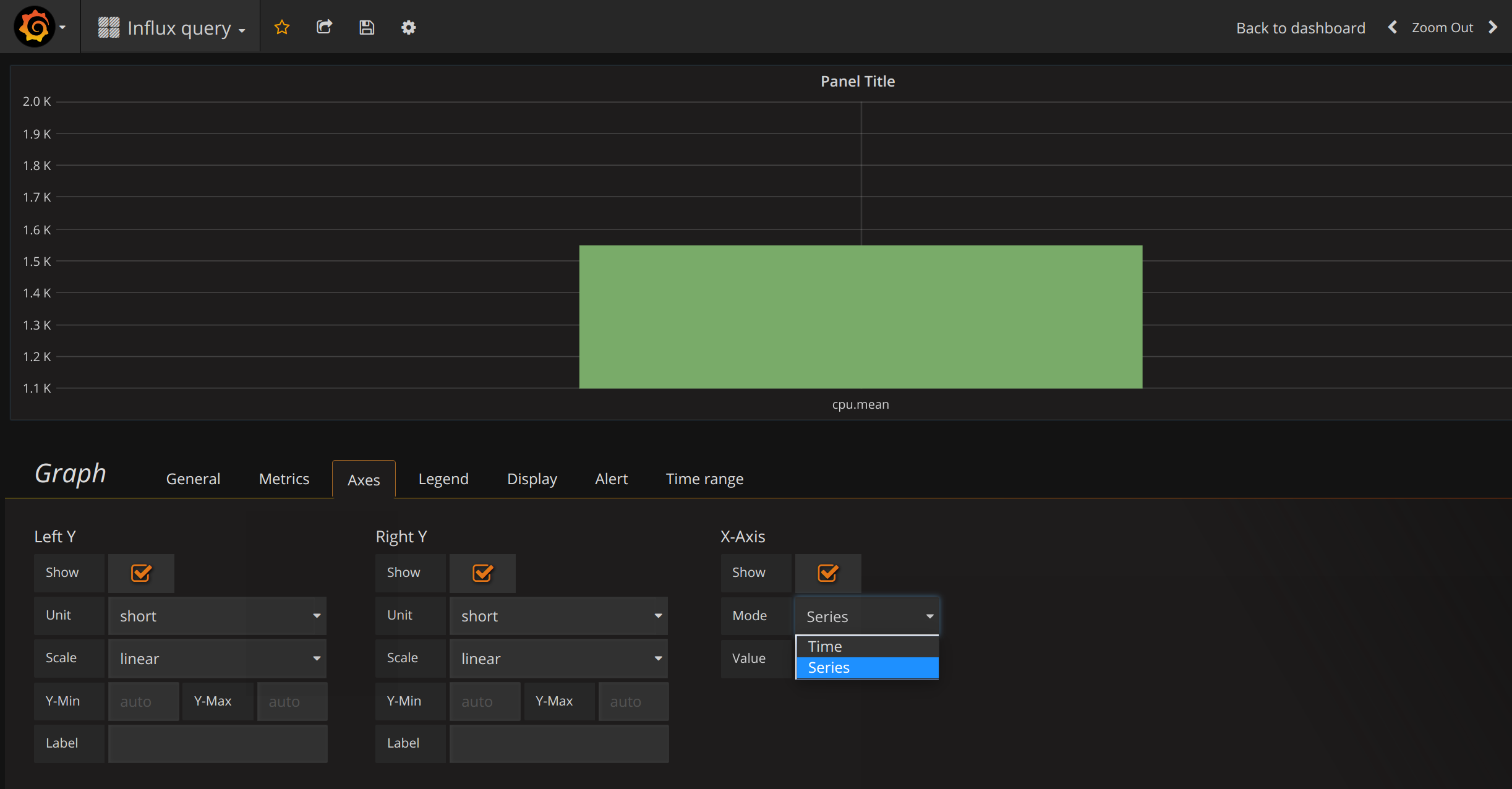Click the green cpu.mean bar
The height and width of the screenshot is (789, 1512).
(x=860, y=317)
